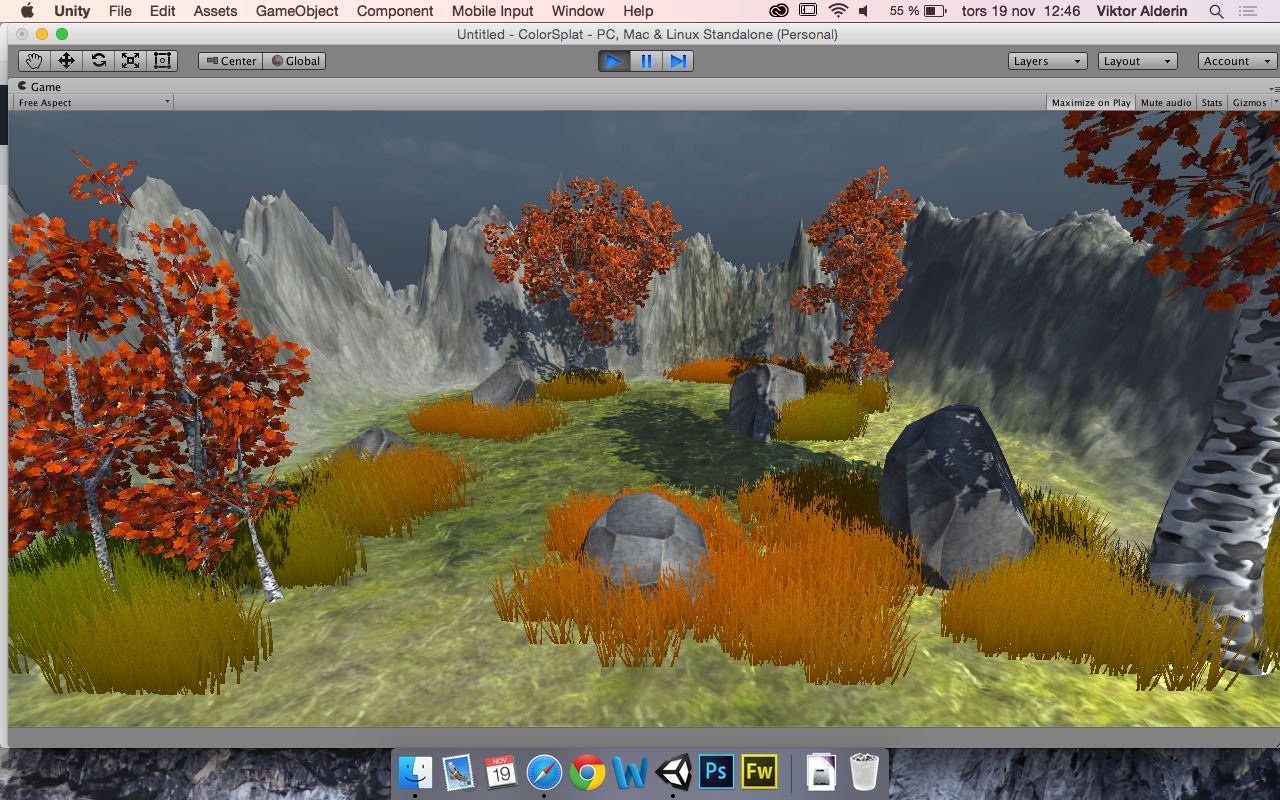
Task: Open the Component menu
Action: [x=395, y=11]
